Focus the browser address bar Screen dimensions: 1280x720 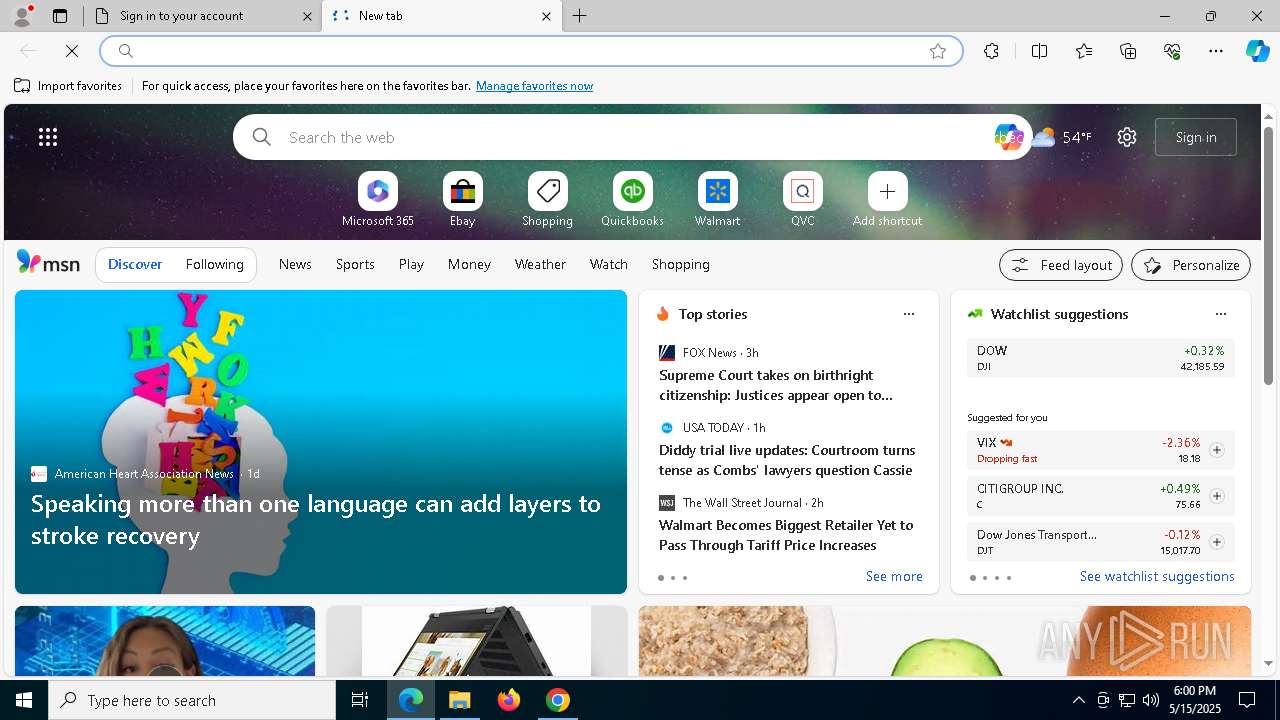[530, 51]
